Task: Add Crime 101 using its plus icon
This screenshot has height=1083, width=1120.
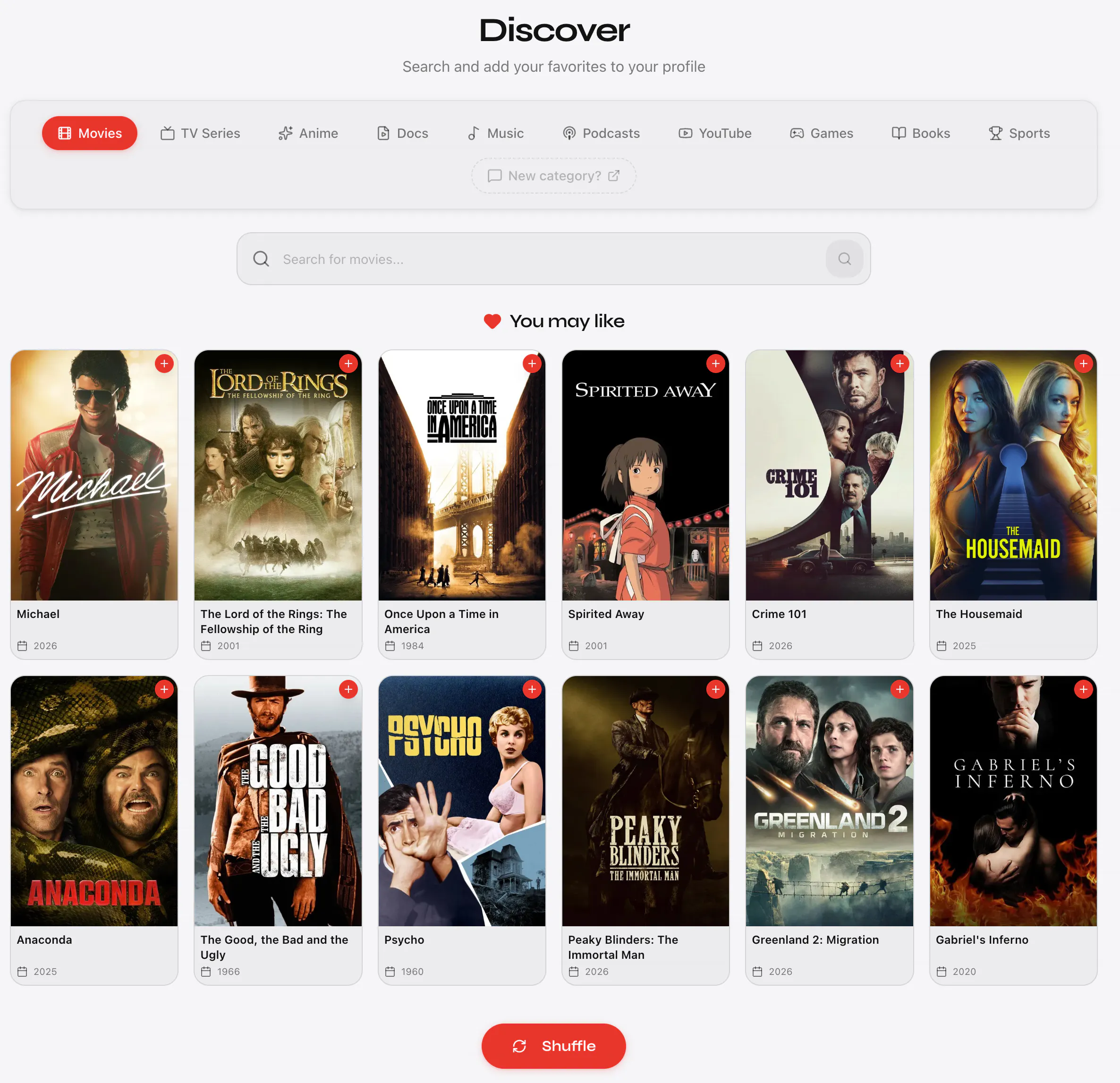Action: click(899, 364)
